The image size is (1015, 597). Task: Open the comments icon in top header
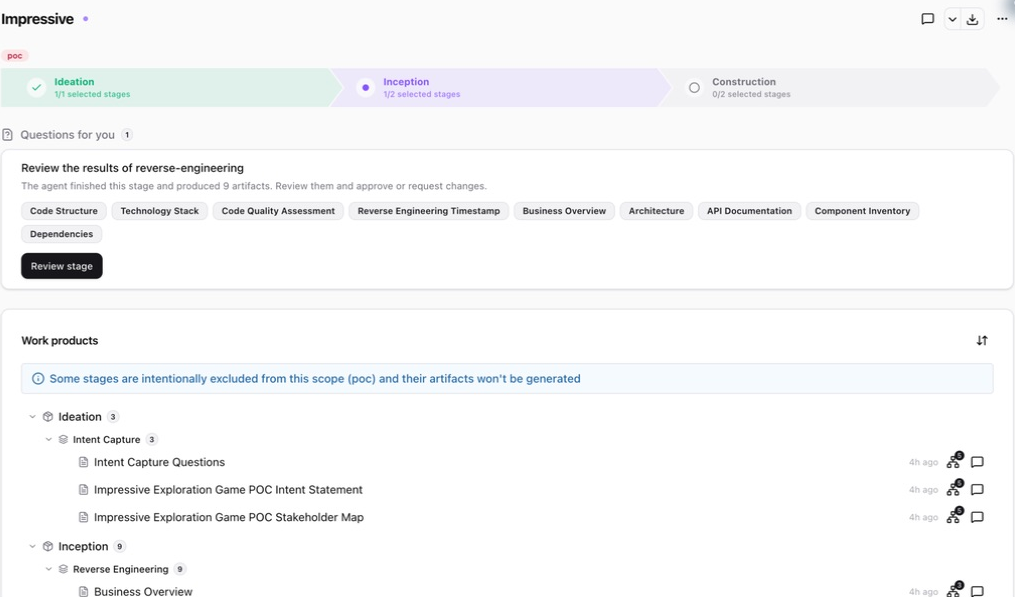(x=927, y=19)
